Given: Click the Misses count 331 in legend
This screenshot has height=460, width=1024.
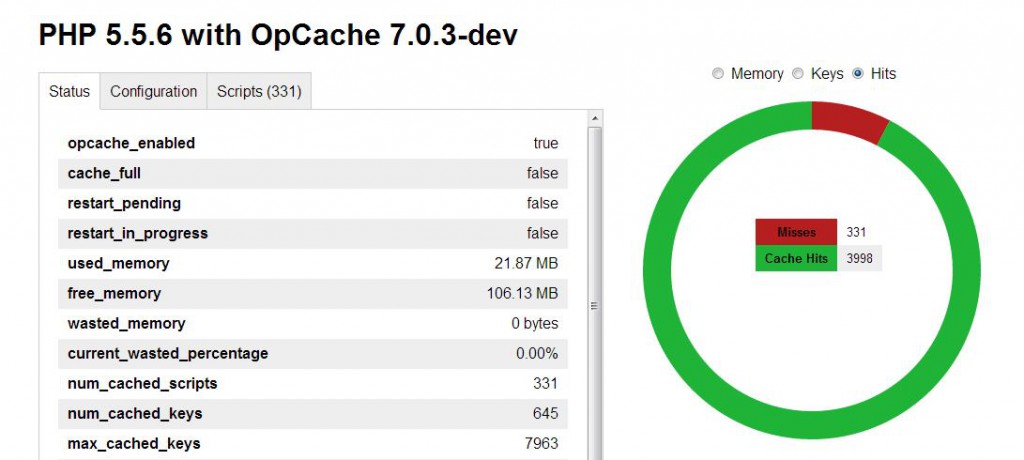Looking at the screenshot, I should point(856,232).
